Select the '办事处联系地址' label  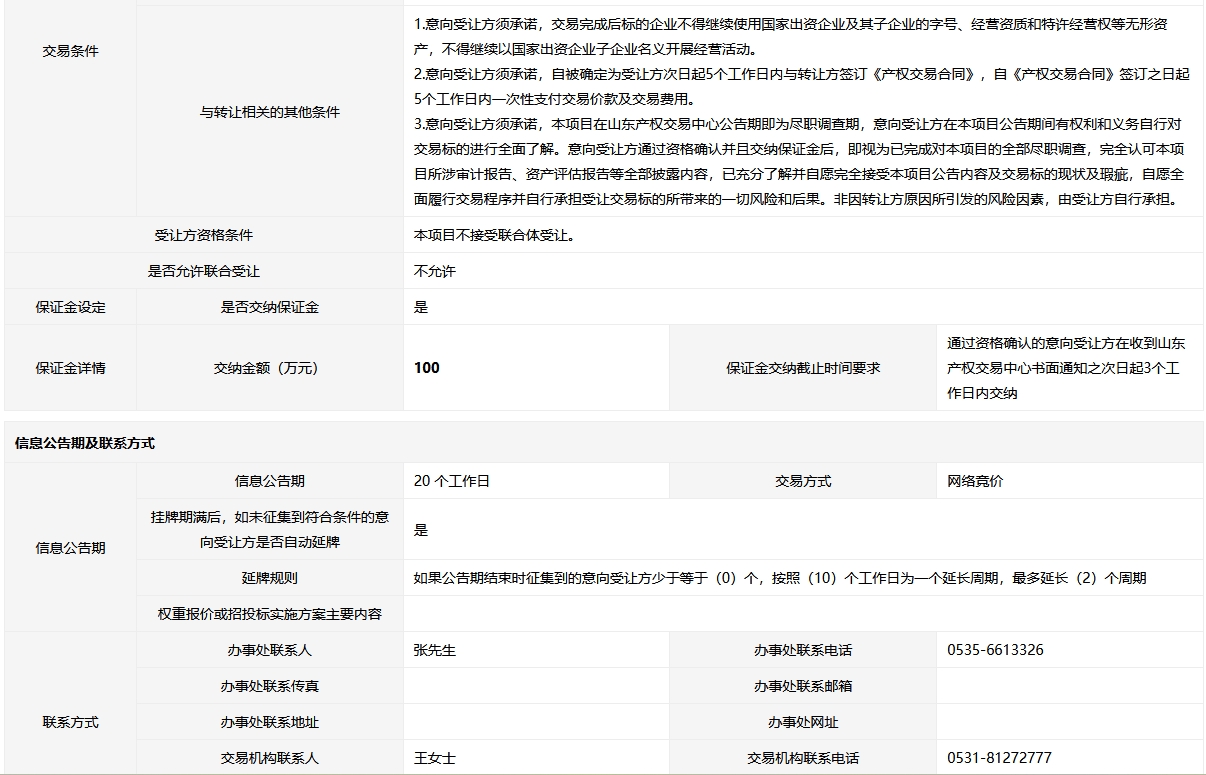pyautogui.click(x=269, y=722)
